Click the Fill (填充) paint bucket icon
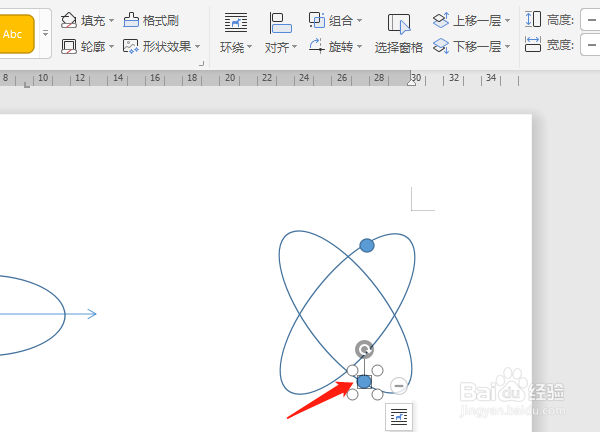This screenshot has width=600, height=432. 68,20
